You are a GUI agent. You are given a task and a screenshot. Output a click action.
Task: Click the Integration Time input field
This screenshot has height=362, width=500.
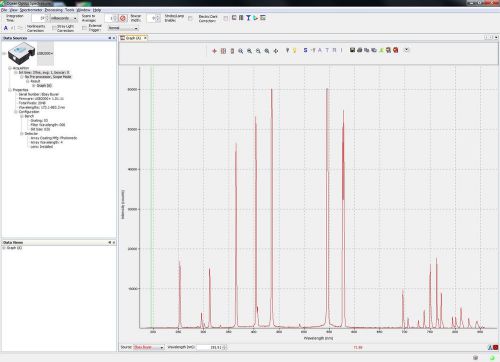(x=38, y=18)
